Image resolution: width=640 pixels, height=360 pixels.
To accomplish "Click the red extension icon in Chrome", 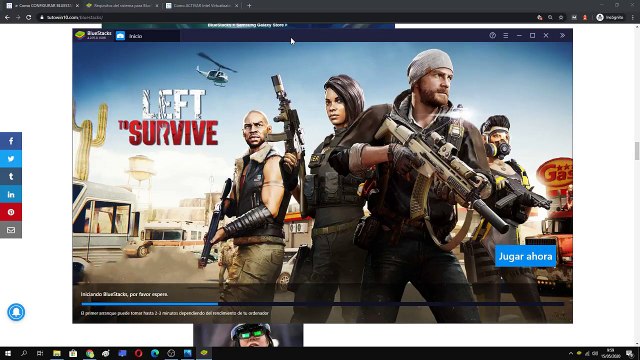I will pos(585,17).
